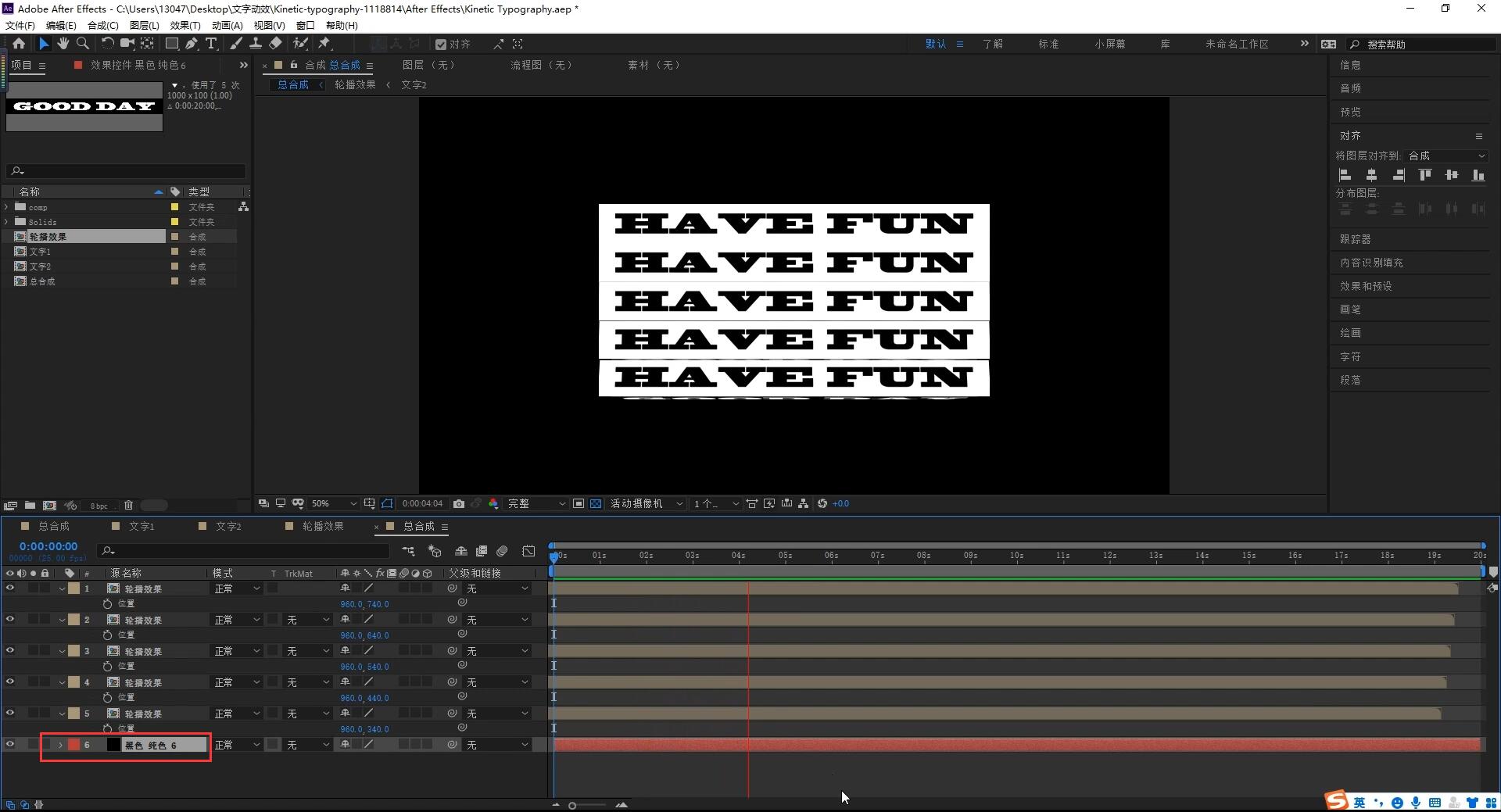Click the new composition icon in Project panel
The width and height of the screenshot is (1501, 812).
50,506
